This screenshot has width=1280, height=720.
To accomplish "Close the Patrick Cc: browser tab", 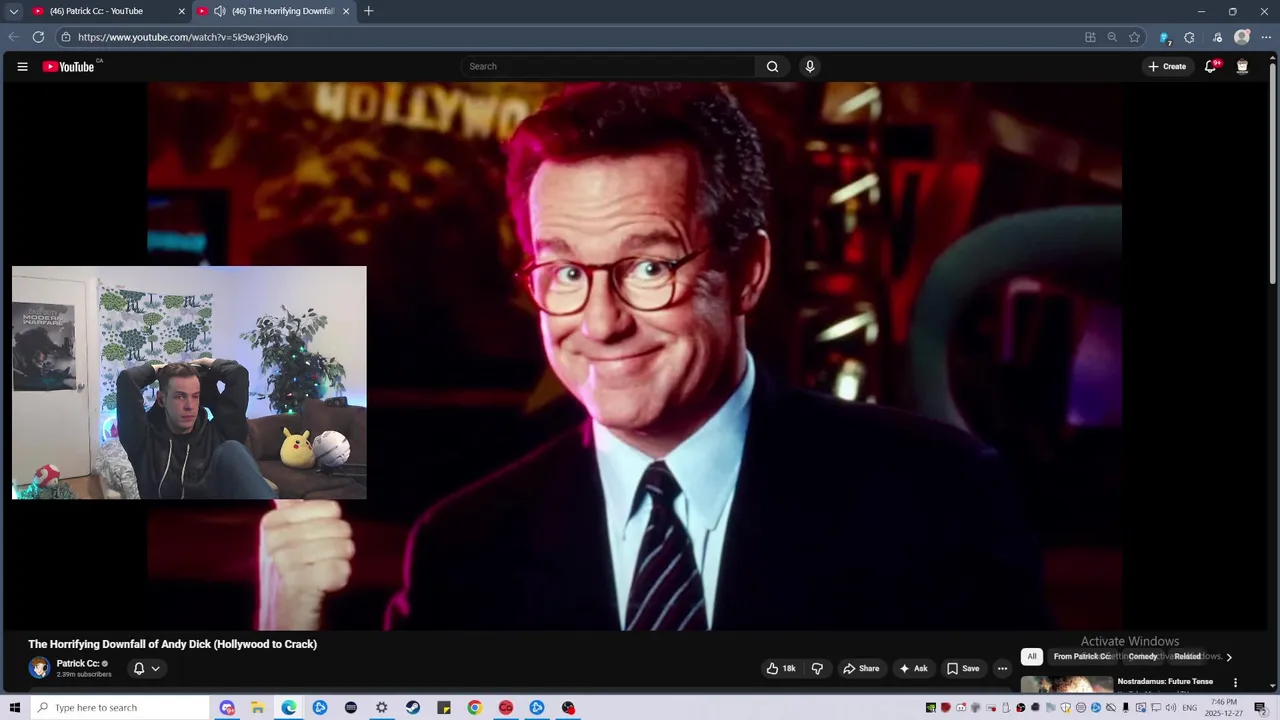I will 182,11.
